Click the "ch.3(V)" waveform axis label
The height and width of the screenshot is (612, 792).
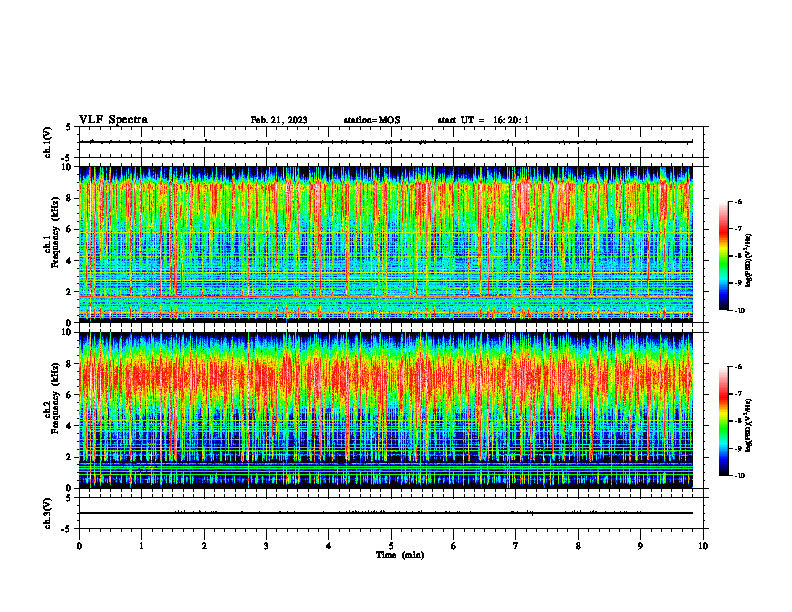[x=47, y=513]
